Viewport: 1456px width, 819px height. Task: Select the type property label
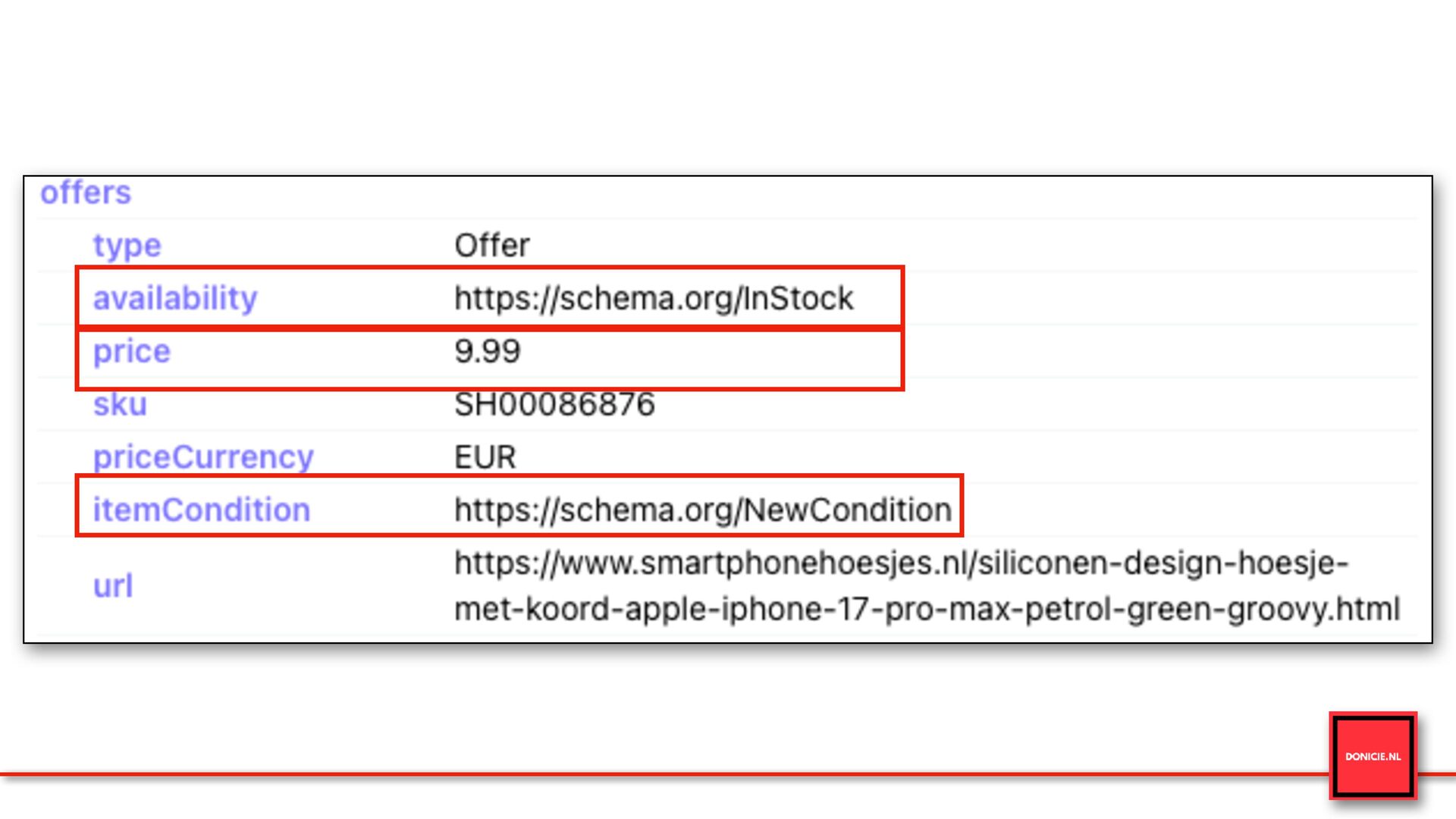(127, 246)
